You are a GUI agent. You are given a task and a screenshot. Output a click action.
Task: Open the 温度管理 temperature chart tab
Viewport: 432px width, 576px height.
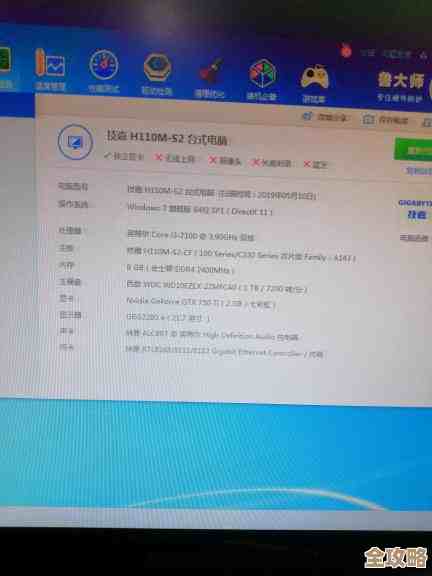point(51,70)
